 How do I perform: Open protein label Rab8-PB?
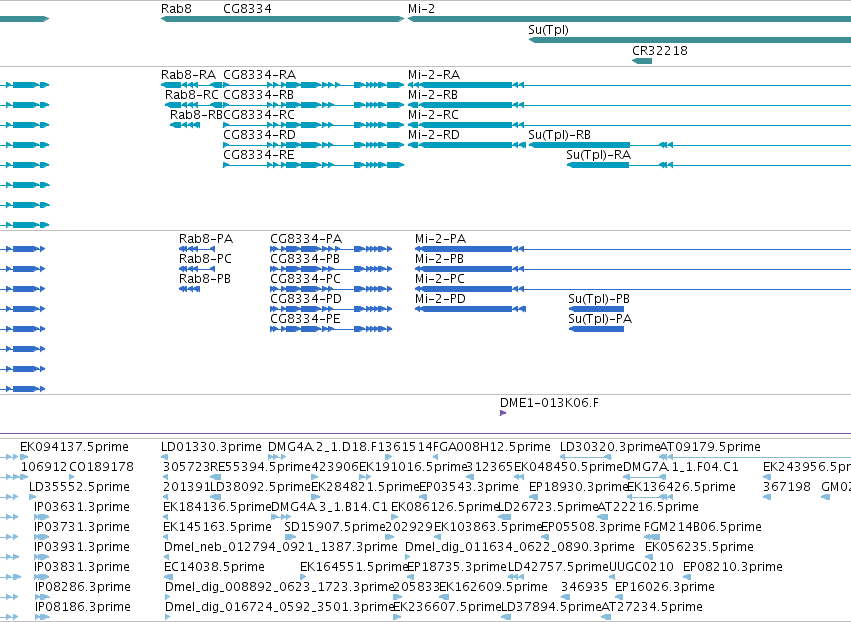tap(205, 279)
